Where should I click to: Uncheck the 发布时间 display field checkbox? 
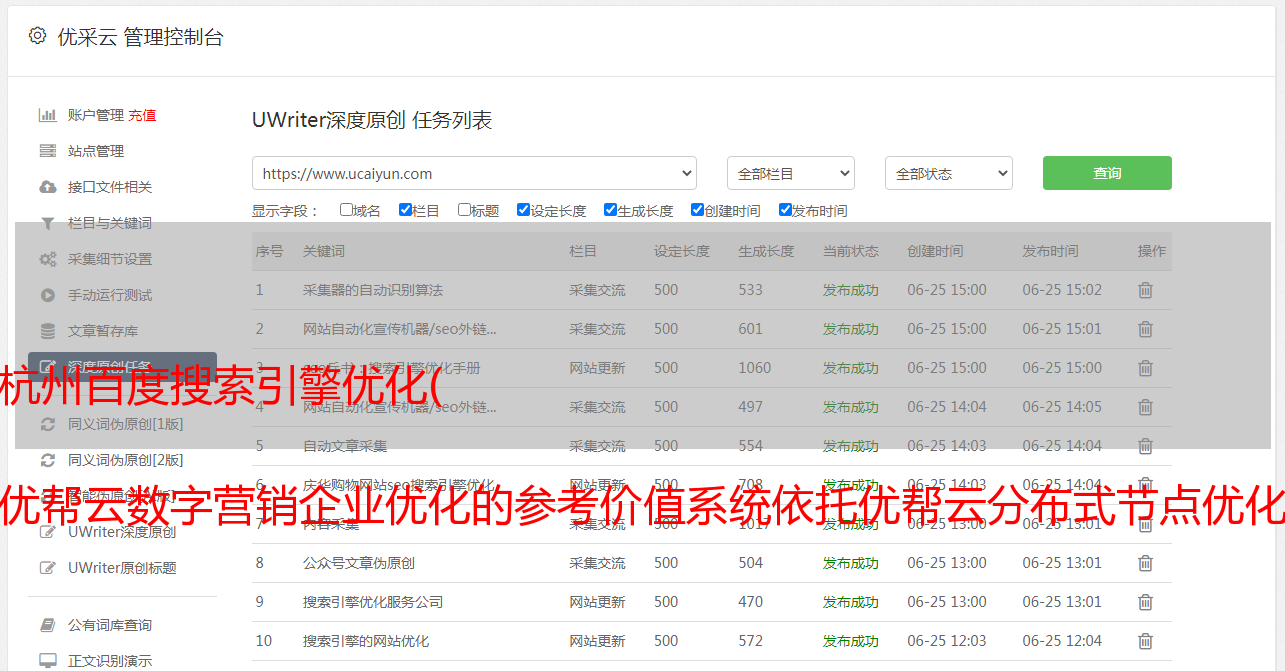pos(785,210)
